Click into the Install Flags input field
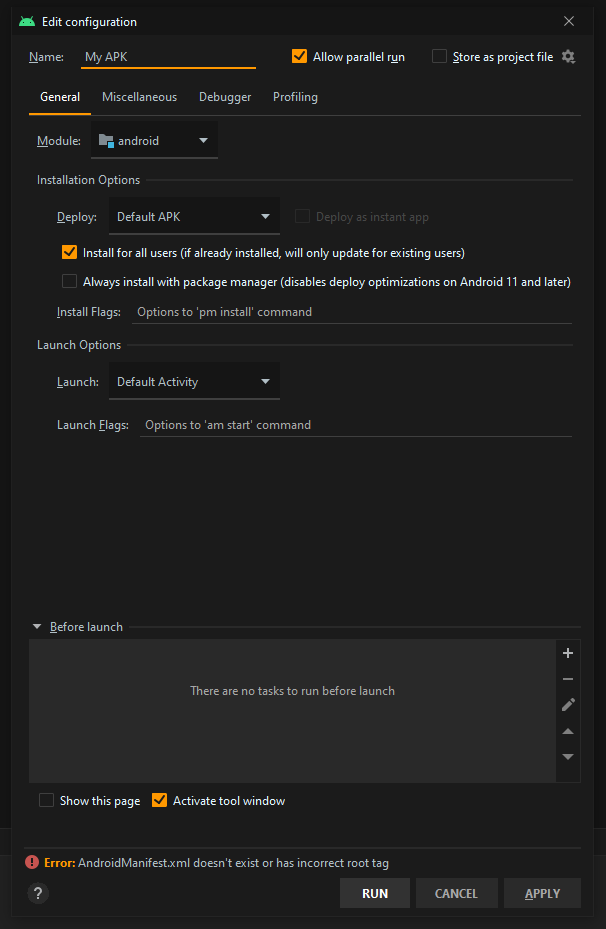The height and width of the screenshot is (929, 606). [x=352, y=312]
